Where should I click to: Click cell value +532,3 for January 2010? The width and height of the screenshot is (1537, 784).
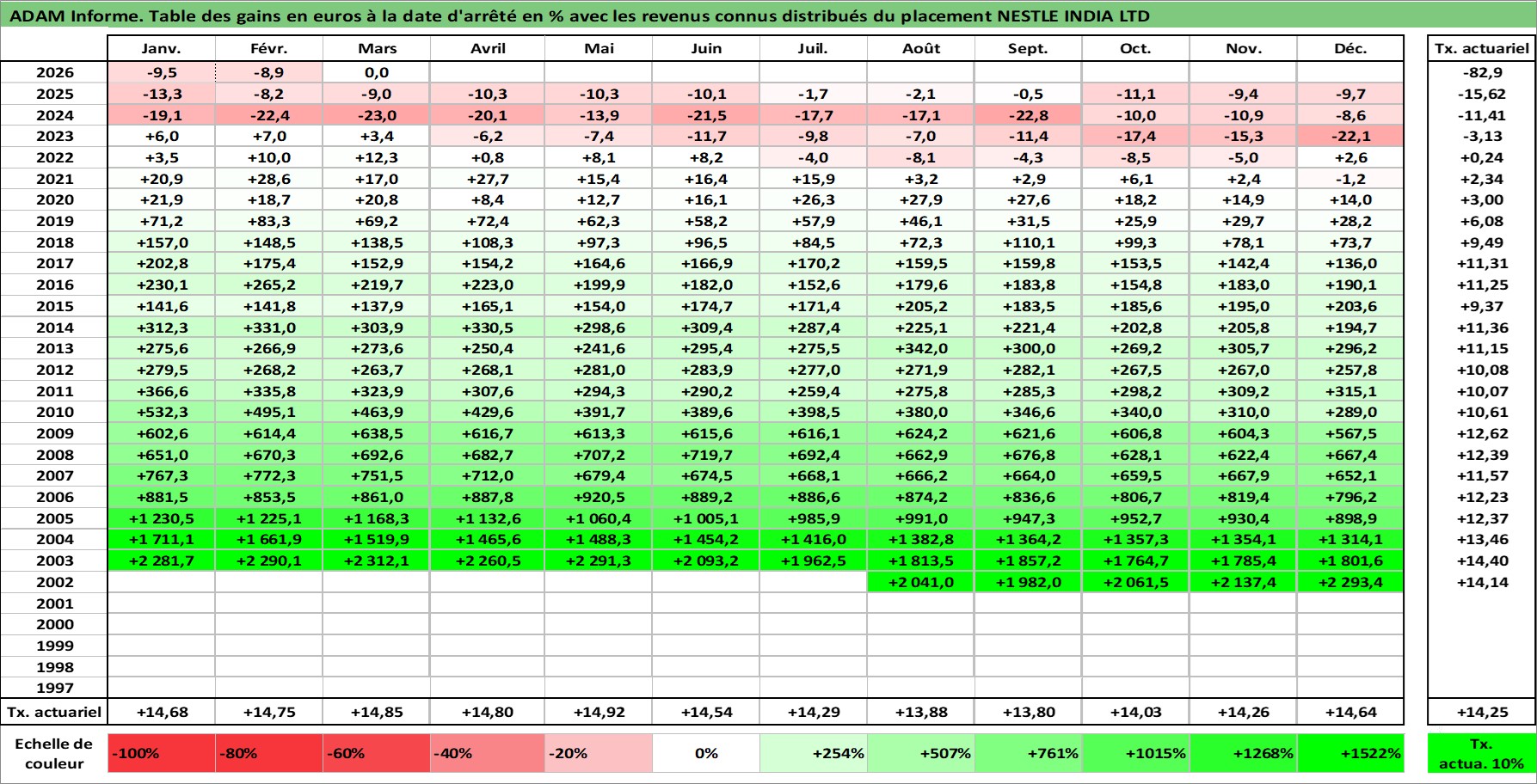(162, 412)
